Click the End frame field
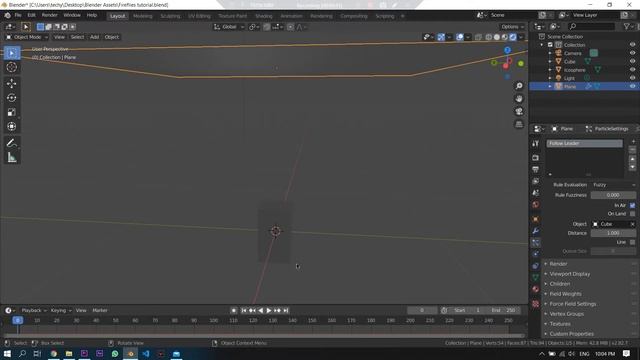Screen dimensions: 640x360 504,311
